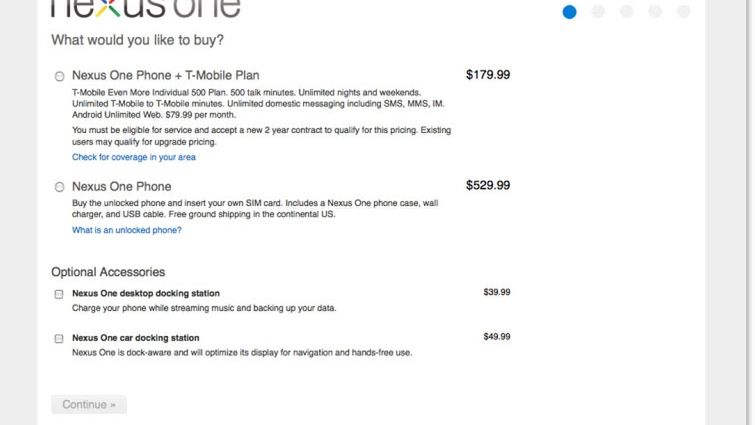The width and height of the screenshot is (755, 425).
Task: Click the $529.99 price
Action: point(488,185)
